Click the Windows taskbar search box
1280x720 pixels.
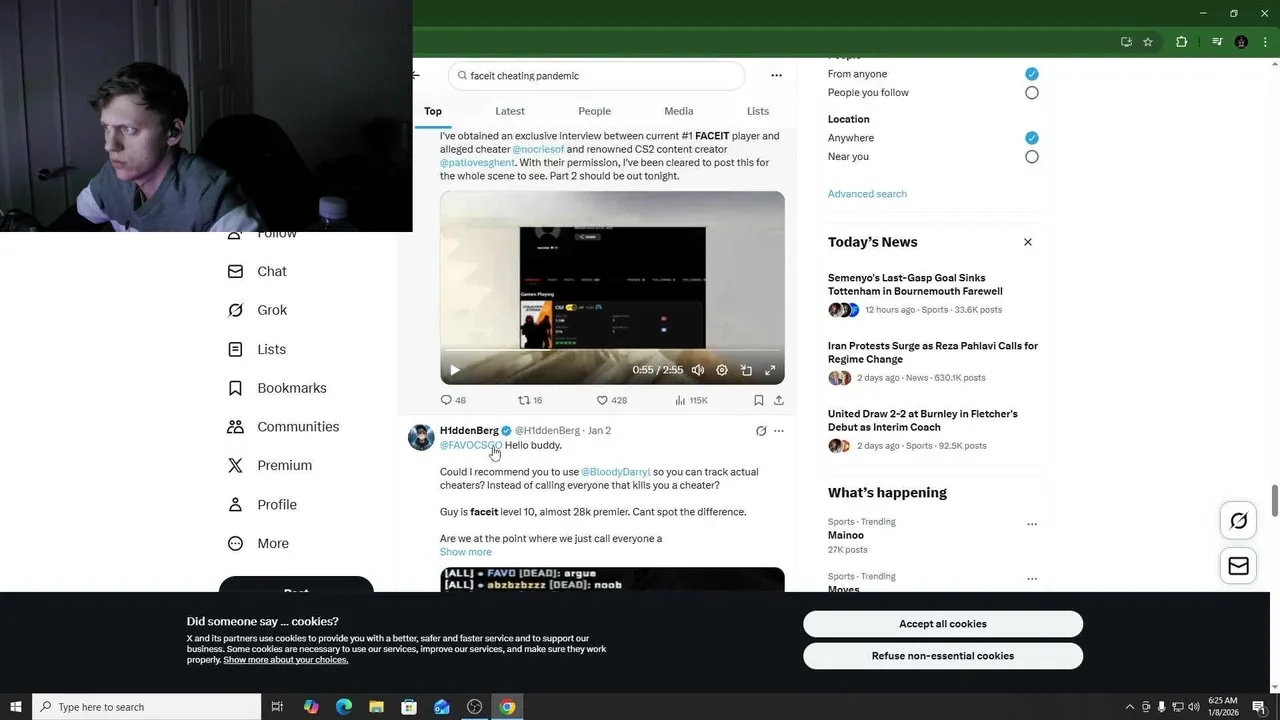[147, 707]
